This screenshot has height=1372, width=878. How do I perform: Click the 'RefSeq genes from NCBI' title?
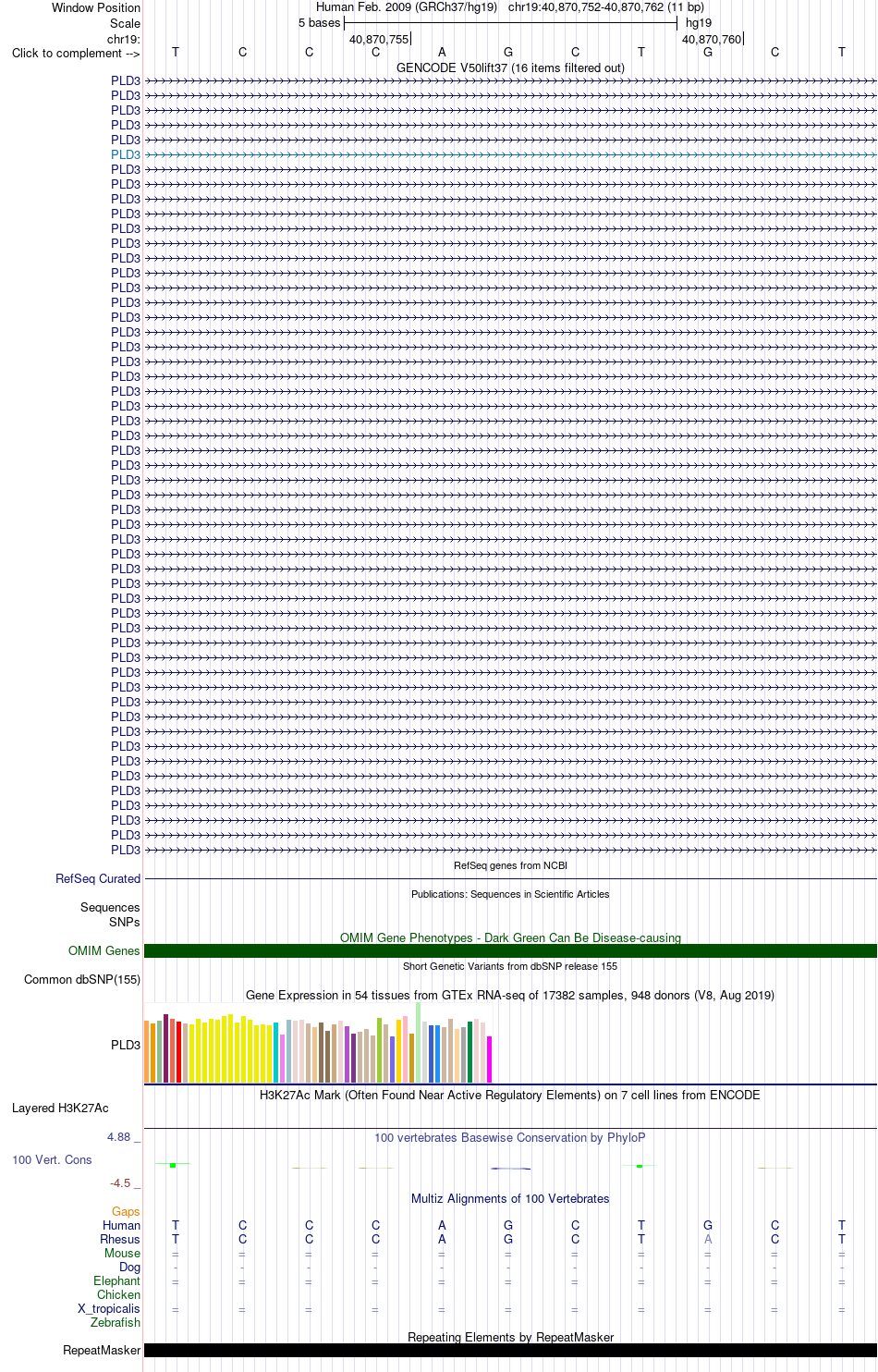click(510, 865)
